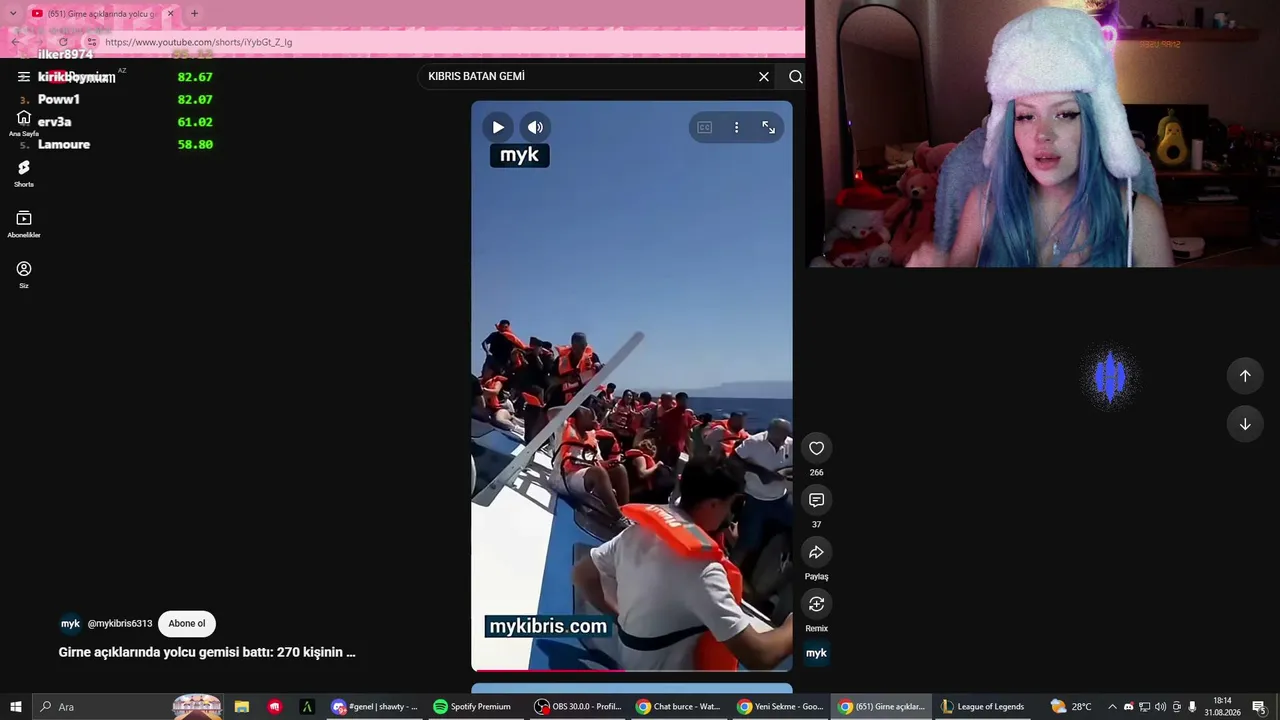Open weather widget showing 28°C

tap(1071, 707)
